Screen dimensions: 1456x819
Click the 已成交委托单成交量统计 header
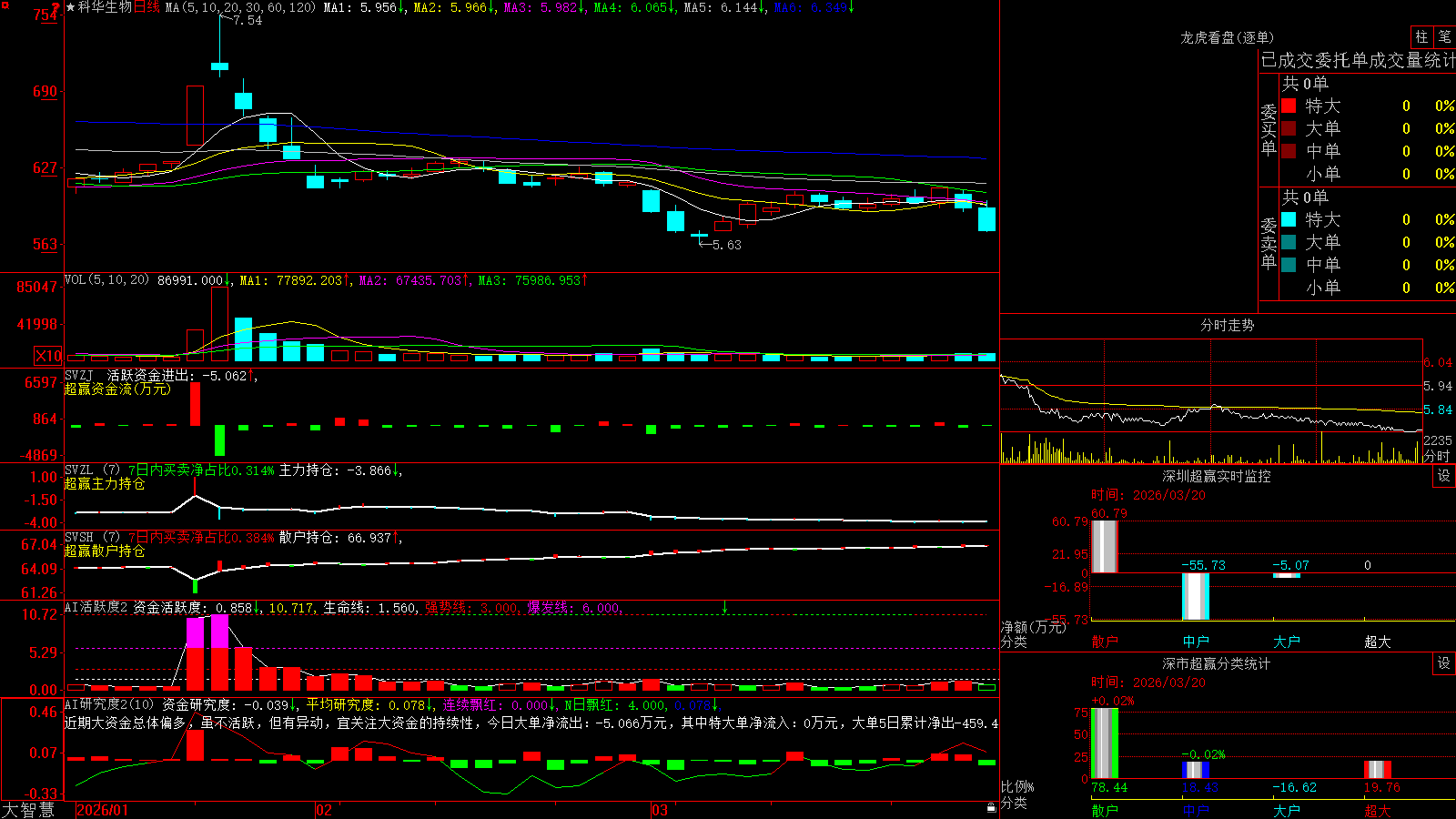click(x=1358, y=60)
